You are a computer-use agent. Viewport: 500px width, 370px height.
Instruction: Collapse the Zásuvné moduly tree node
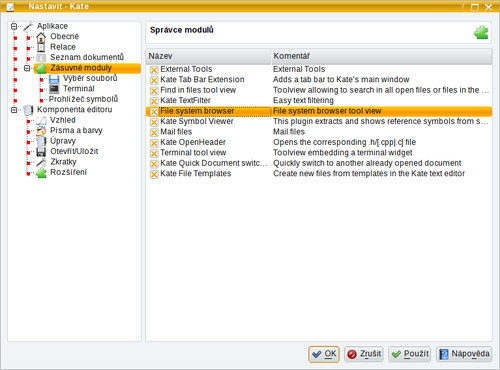coord(27,68)
